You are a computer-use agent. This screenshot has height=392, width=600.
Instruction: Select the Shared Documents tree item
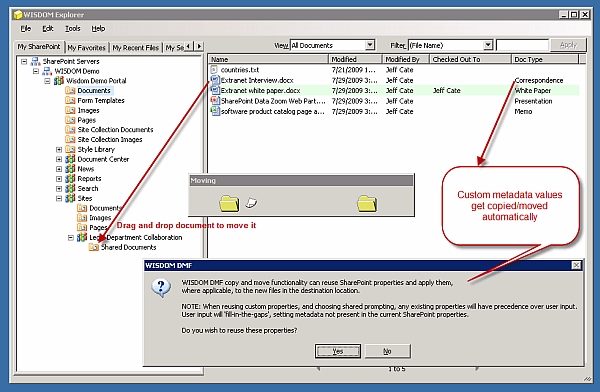(x=129, y=247)
